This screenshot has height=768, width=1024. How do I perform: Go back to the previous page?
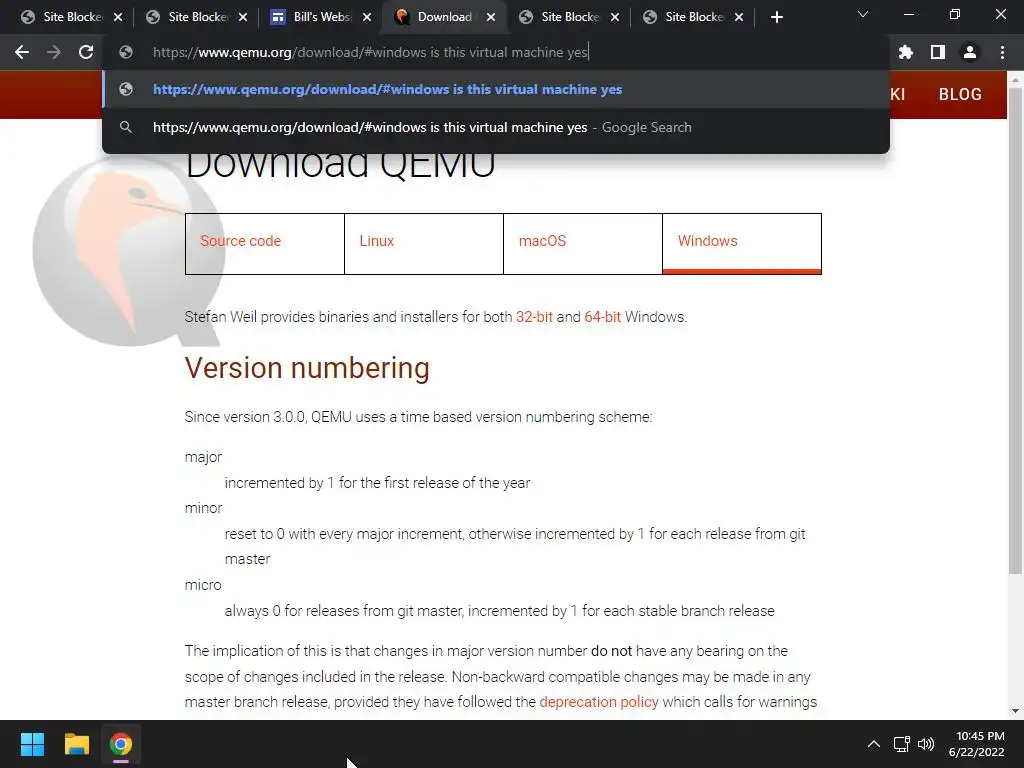click(22, 52)
